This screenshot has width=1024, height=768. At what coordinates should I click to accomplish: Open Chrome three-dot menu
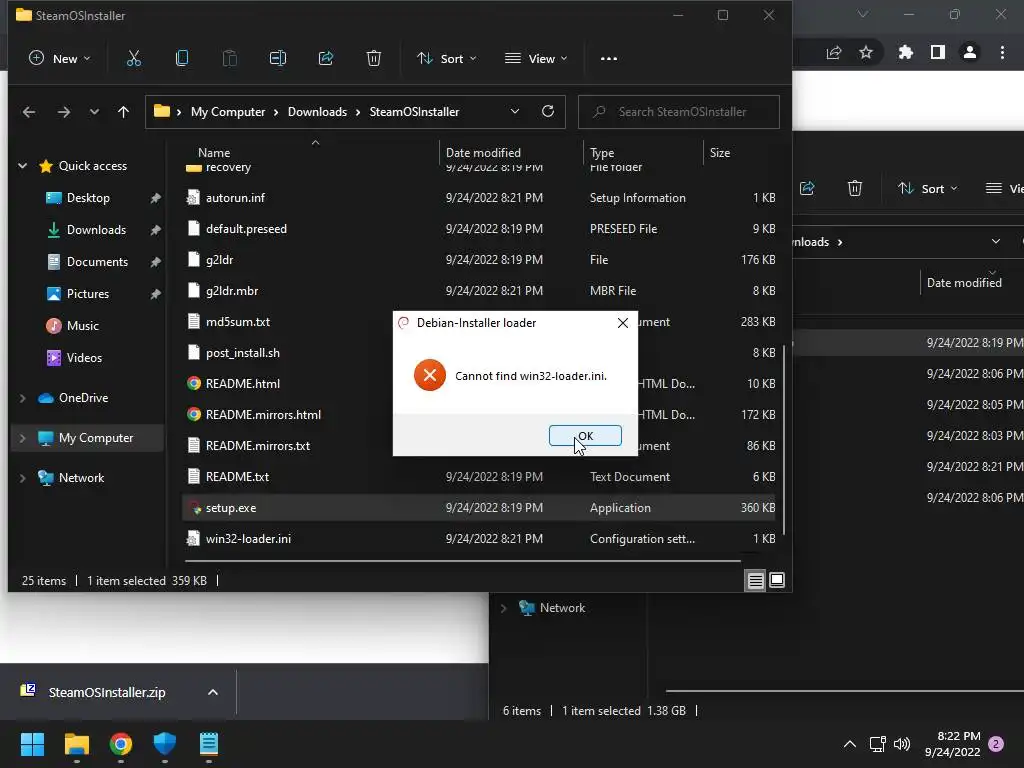click(1002, 52)
